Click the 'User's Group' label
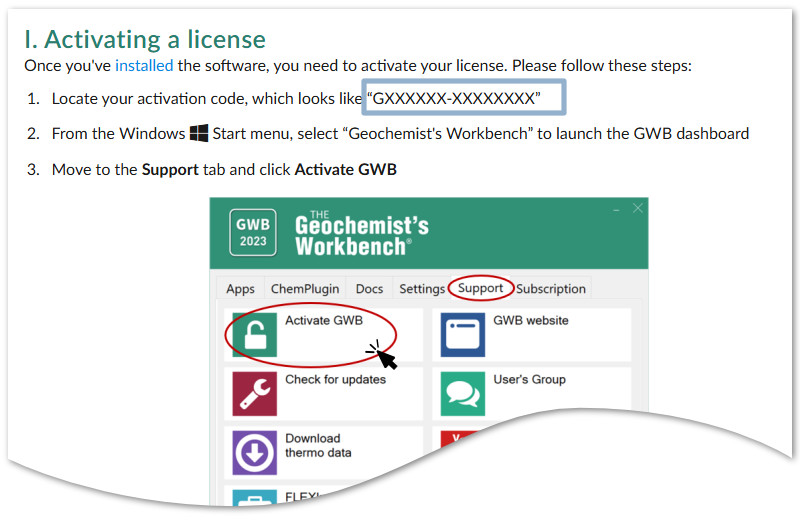This screenshot has width=800, height=524. point(530,379)
